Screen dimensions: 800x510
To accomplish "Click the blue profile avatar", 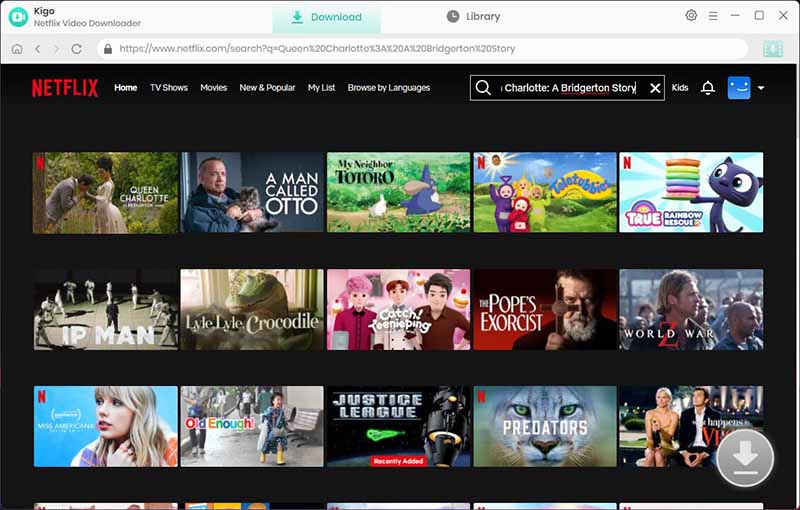I will pyautogui.click(x=739, y=88).
